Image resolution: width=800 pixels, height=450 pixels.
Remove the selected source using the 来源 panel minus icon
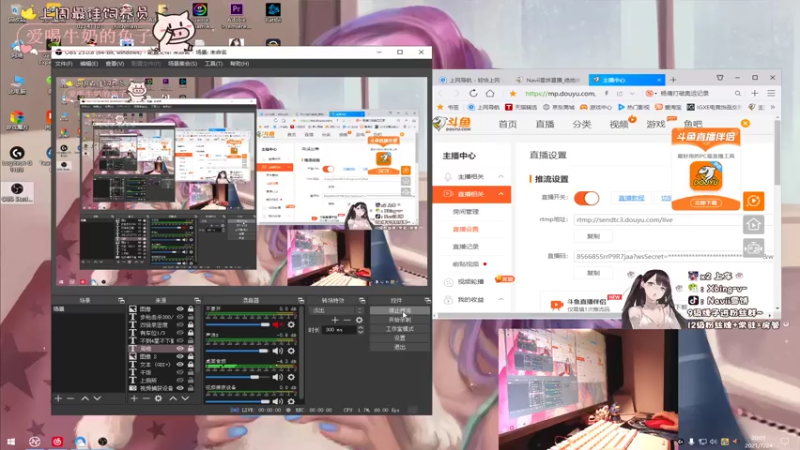pos(146,398)
